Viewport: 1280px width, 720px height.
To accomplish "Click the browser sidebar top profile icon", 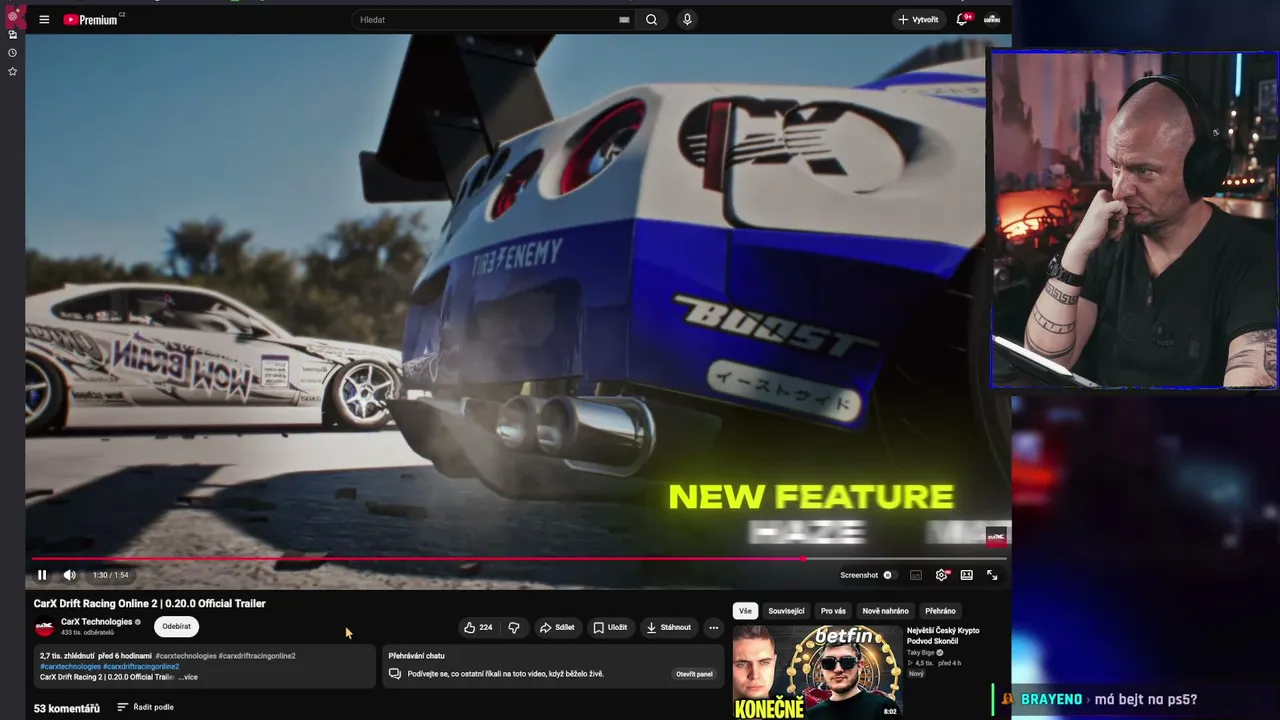I will (12, 16).
